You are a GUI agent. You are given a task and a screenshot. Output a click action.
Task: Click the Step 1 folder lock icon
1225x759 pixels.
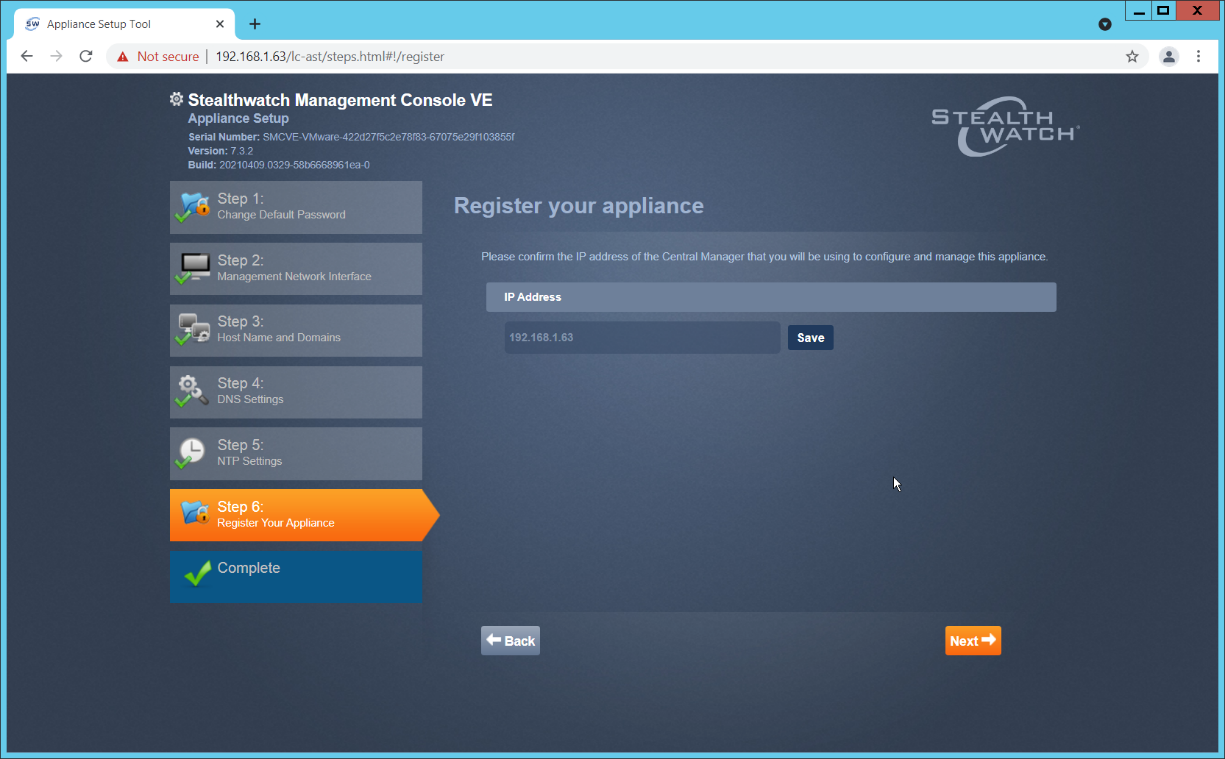pyautogui.click(x=193, y=207)
